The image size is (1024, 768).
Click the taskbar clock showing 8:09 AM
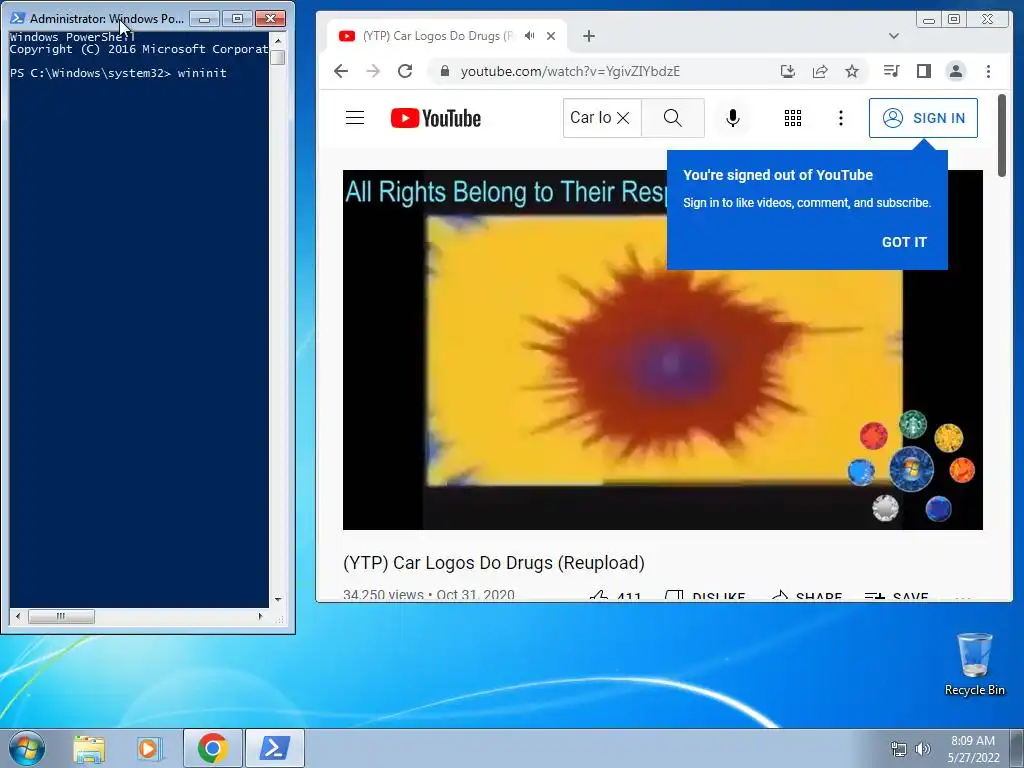[x=973, y=749]
